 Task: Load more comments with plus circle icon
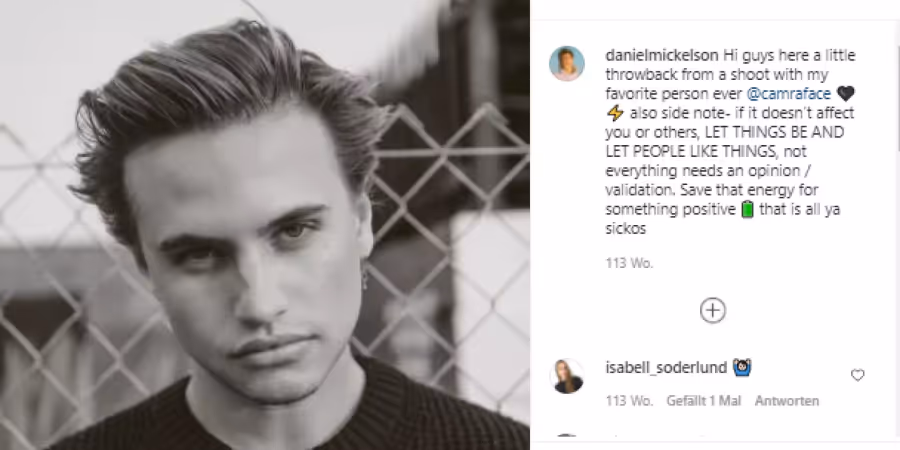712,311
